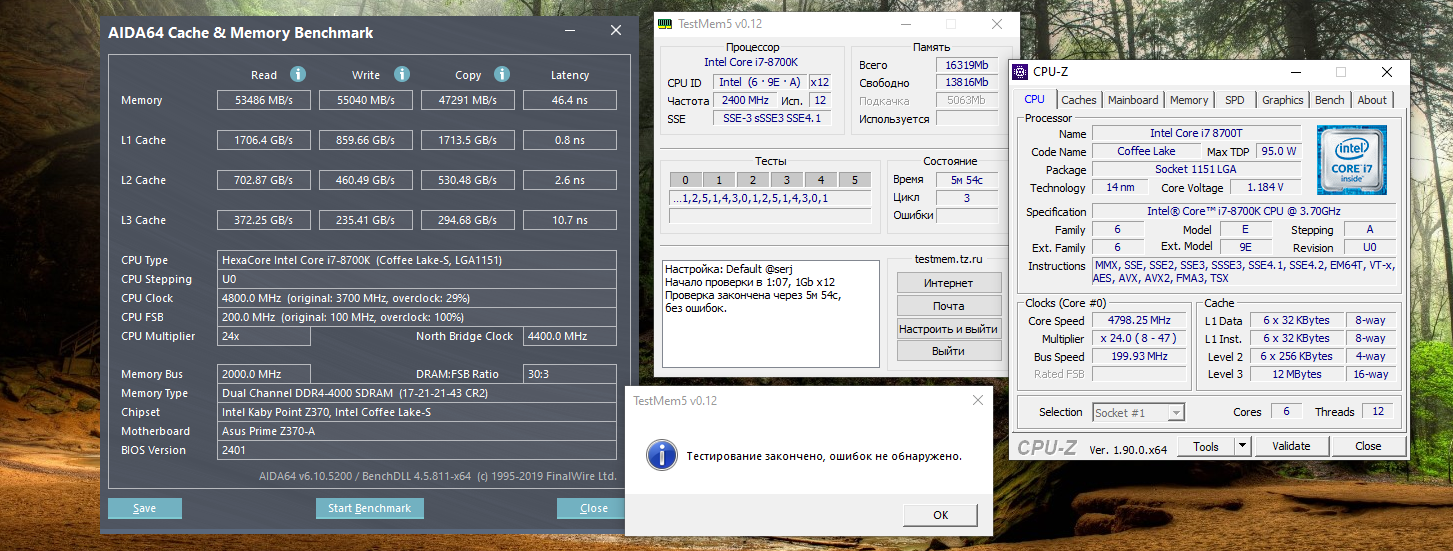Click the L2 Cache Write value 460.49 GB/s
The width and height of the screenshot is (1453, 551).
[366, 180]
